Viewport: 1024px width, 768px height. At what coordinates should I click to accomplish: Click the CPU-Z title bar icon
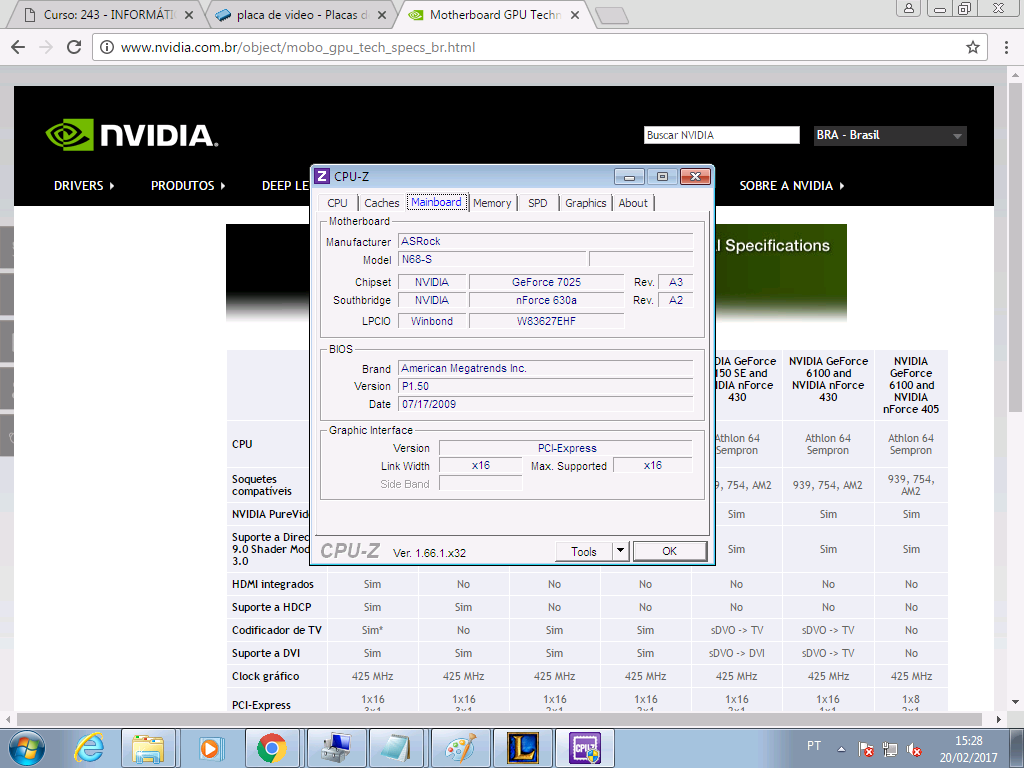(x=322, y=176)
